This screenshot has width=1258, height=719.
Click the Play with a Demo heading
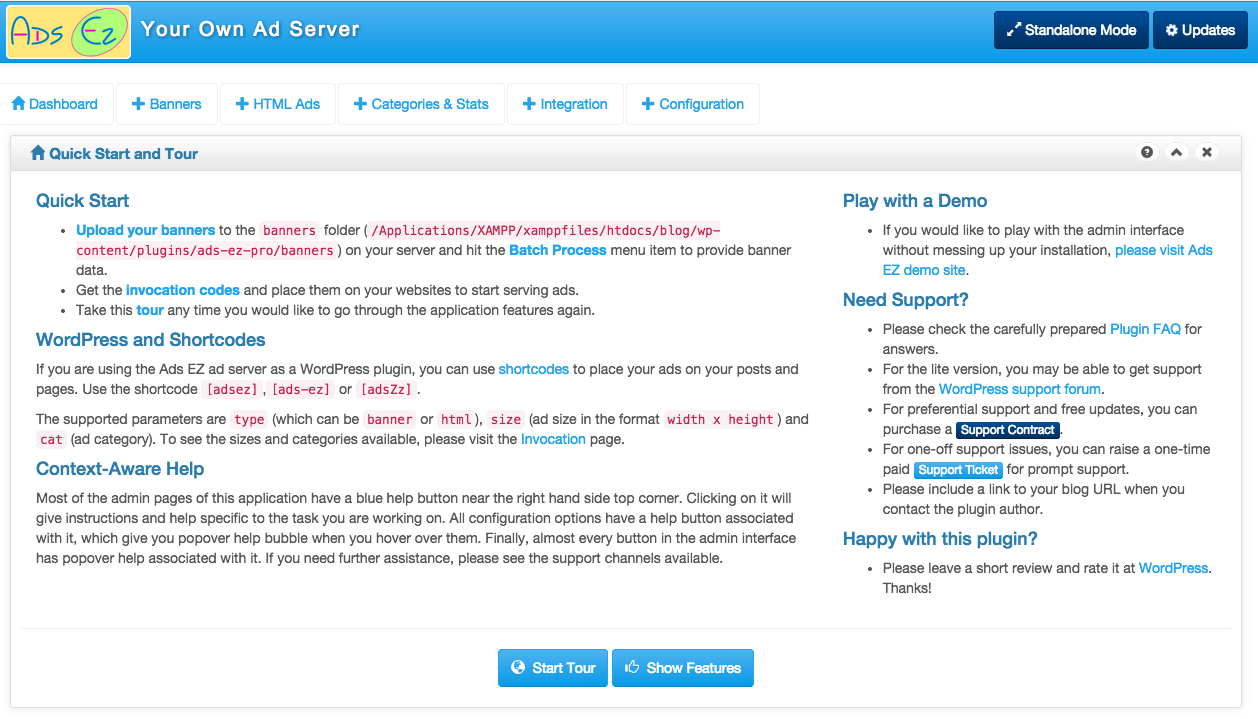pyautogui.click(x=915, y=200)
